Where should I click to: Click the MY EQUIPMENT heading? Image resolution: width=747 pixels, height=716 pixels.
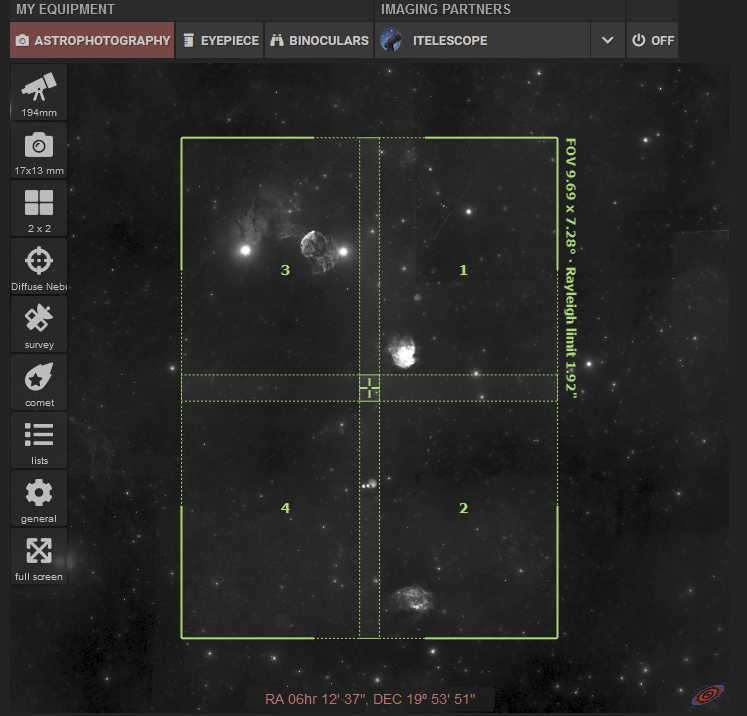pos(65,9)
